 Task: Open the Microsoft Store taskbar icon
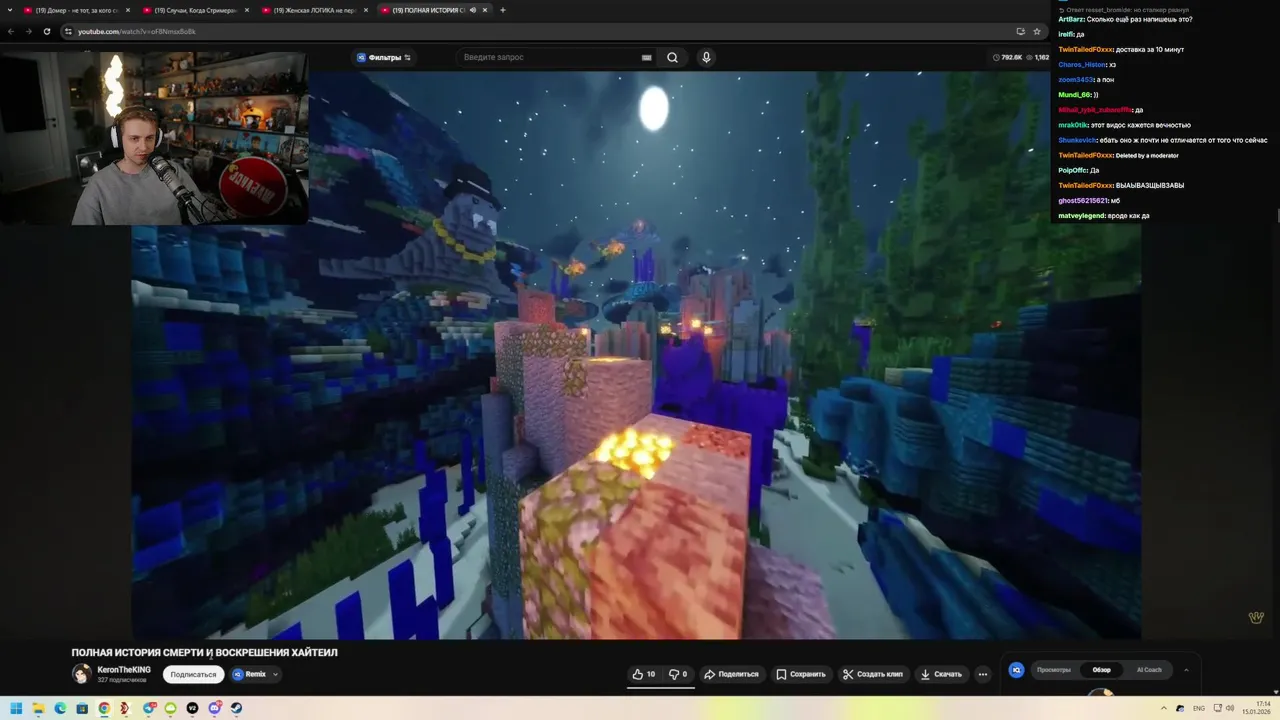pyautogui.click(x=82, y=708)
